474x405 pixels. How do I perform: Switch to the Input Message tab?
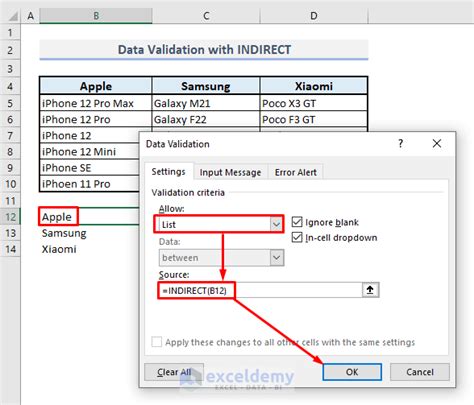230,172
